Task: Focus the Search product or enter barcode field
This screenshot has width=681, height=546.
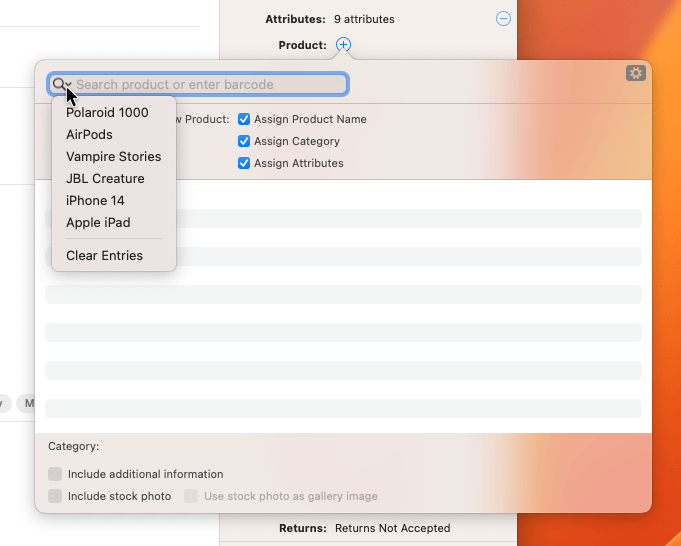Action: [x=198, y=84]
